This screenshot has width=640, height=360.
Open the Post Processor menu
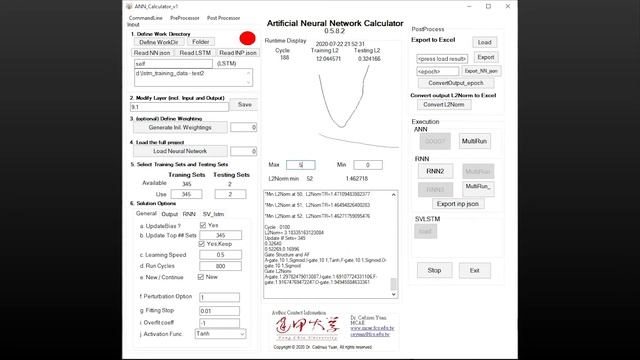[223, 18]
